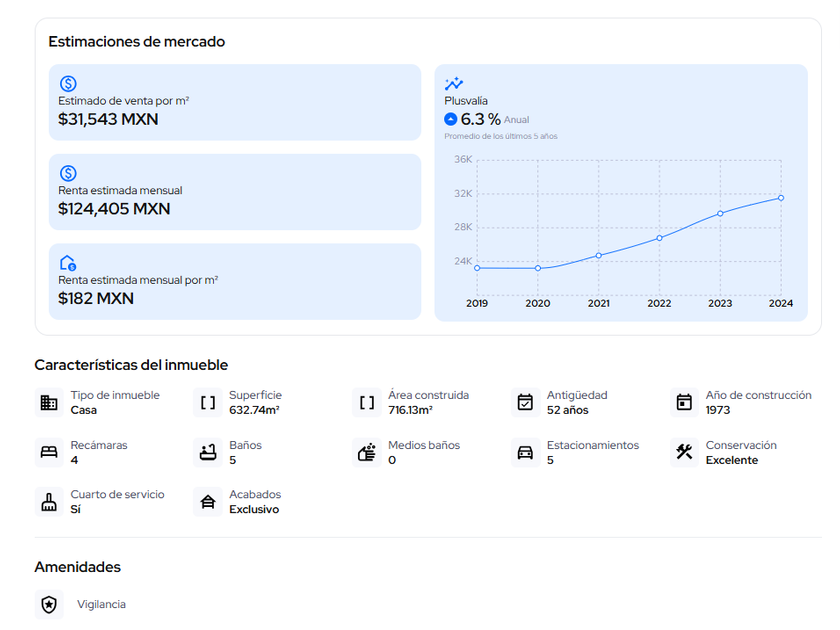The image size is (840, 630).
Task: Click the Renta estimada mensual label
Action: 120,190
